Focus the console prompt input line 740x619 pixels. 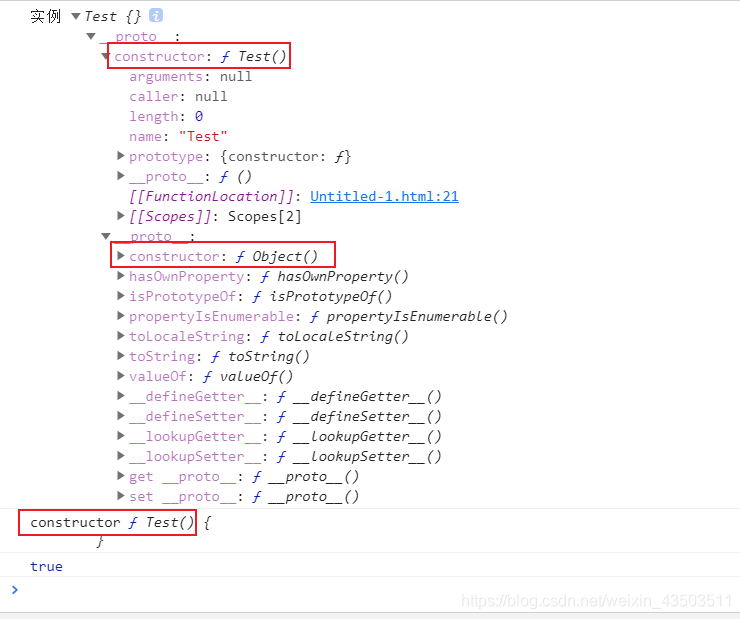tap(378, 590)
